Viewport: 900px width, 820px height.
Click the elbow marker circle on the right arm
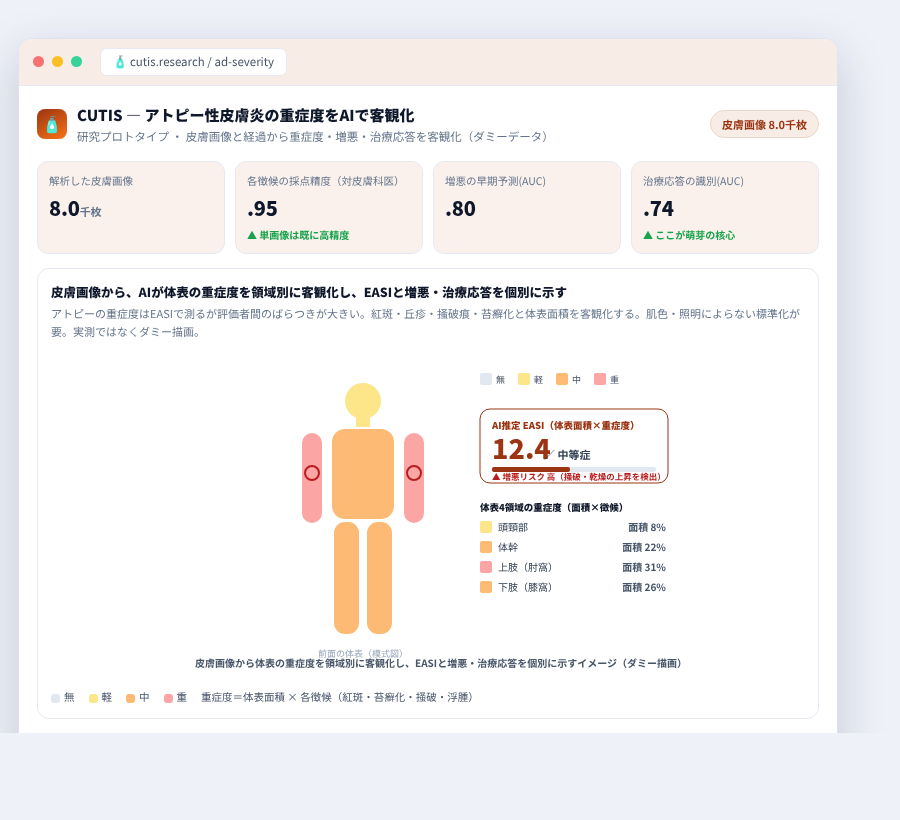(414, 473)
